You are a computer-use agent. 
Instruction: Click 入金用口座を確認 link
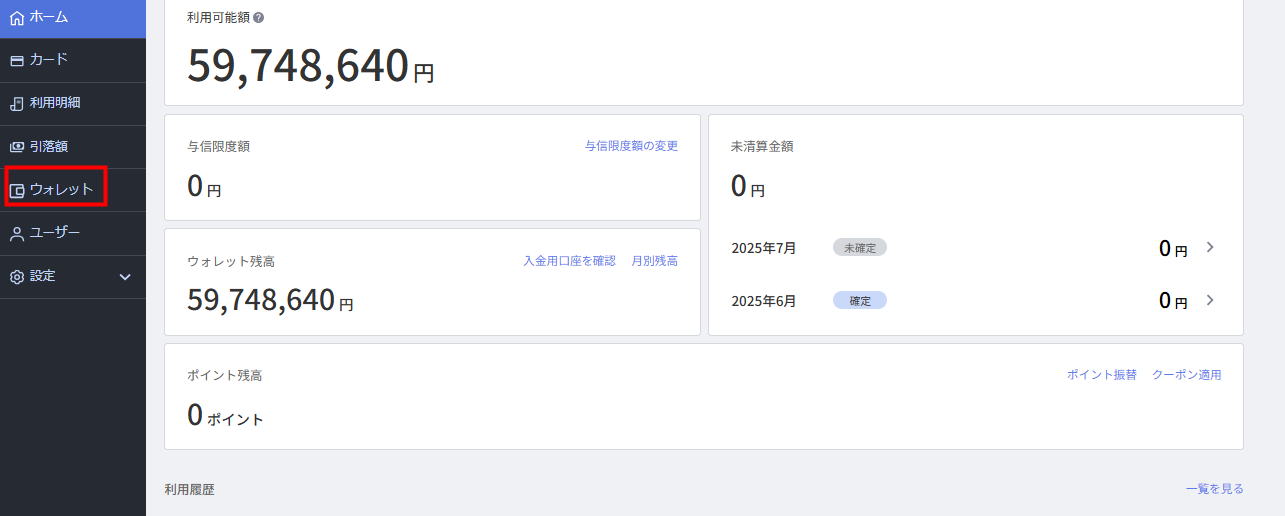569,261
